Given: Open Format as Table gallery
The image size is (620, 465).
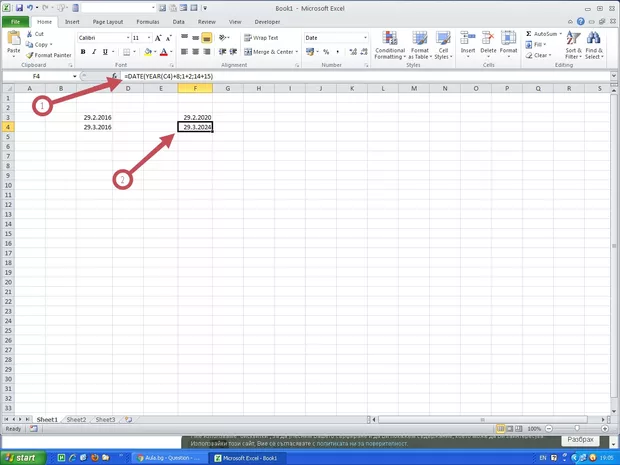Looking at the screenshot, I should pyautogui.click(x=420, y=45).
